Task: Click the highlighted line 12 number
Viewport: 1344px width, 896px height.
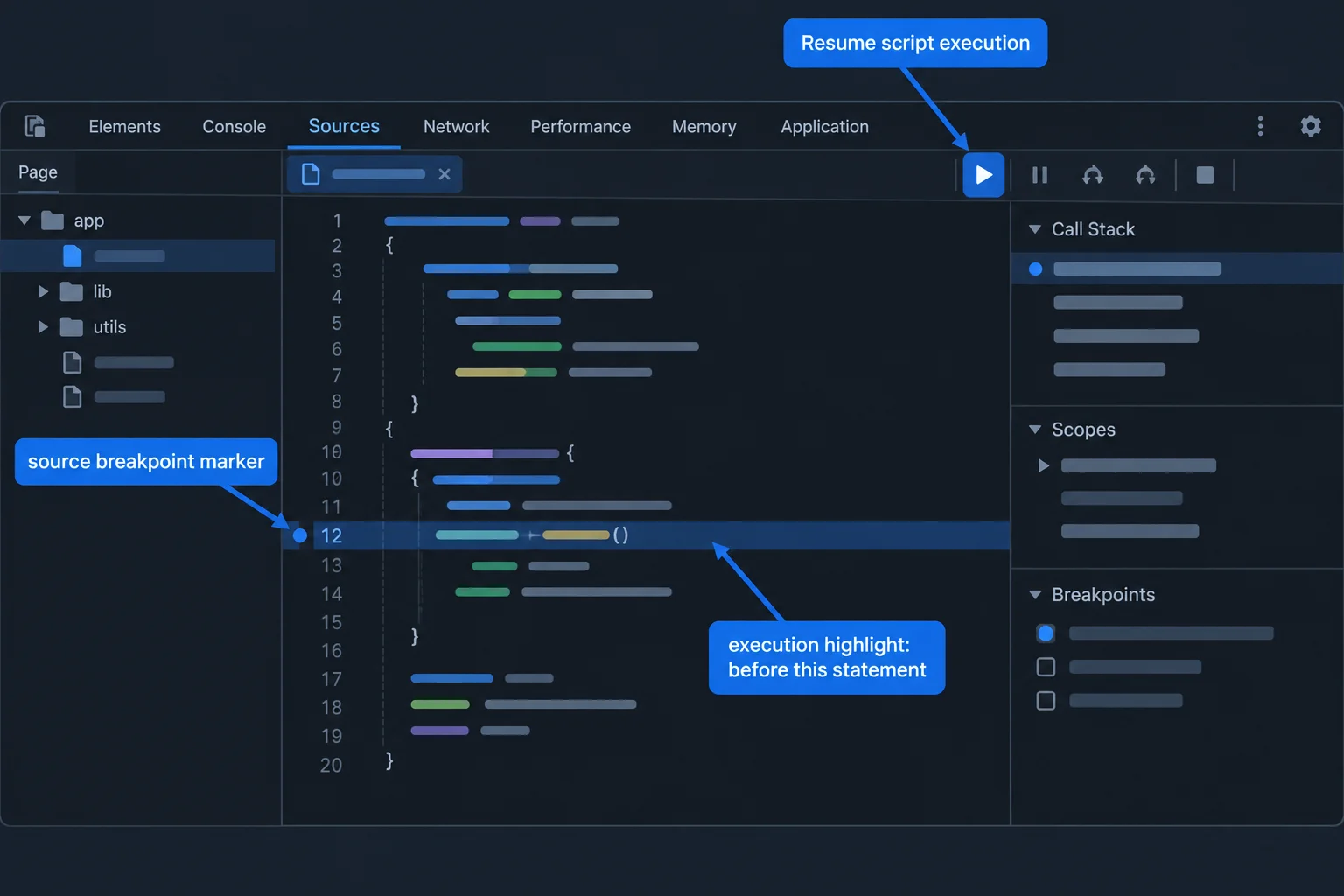Action: pos(331,535)
